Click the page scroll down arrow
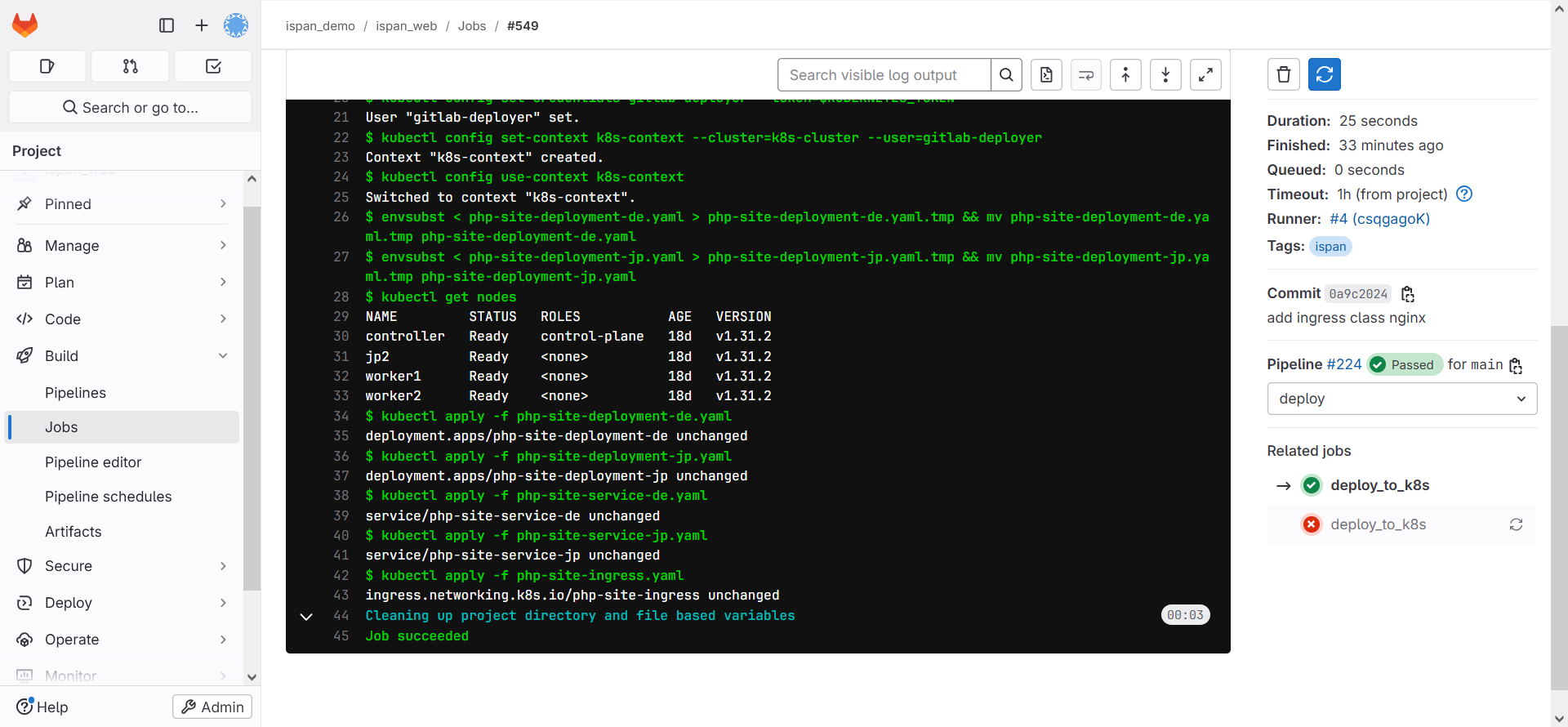This screenshot has height=727, width=1568. (x=1559, y=719)
